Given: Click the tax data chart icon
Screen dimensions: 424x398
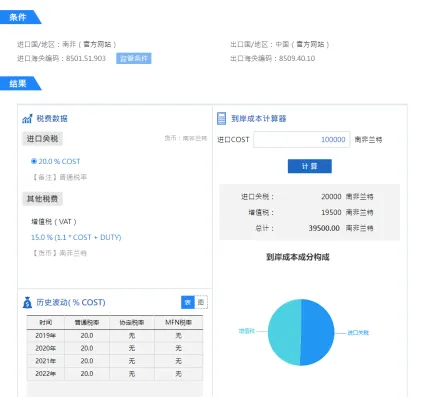Looking at the screenshot, I should click(27, 118).
